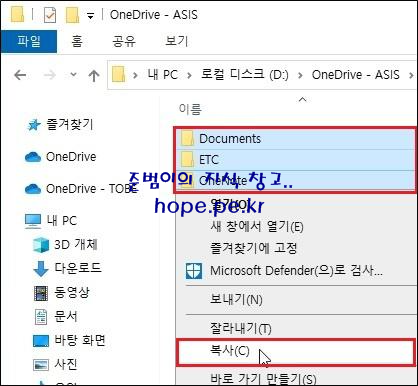Choose 바로 가기 만들기(S) from context menu
Image resolution: width=418 pixels, height=386 pixels.
(x=263, y=379)
